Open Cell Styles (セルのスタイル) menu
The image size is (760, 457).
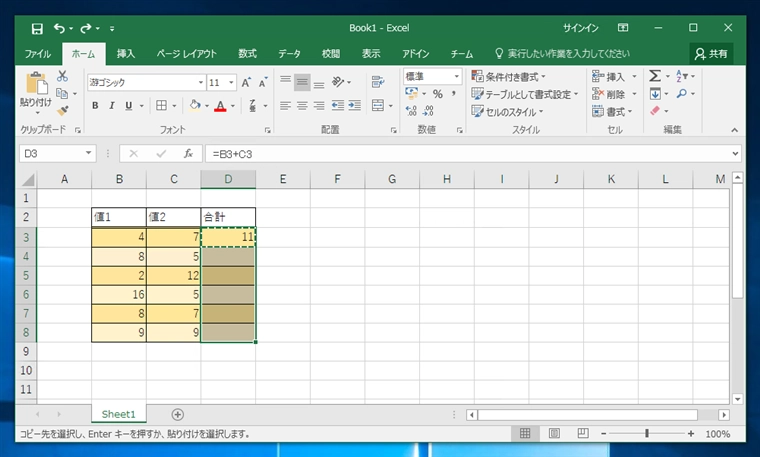point(507,111)
